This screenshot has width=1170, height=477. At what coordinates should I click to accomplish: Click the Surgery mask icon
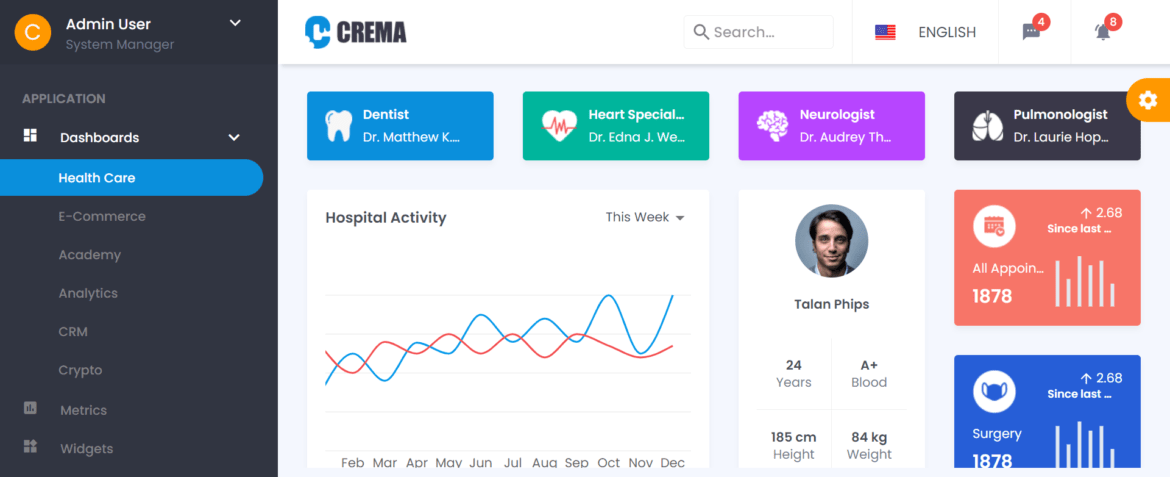994,392
